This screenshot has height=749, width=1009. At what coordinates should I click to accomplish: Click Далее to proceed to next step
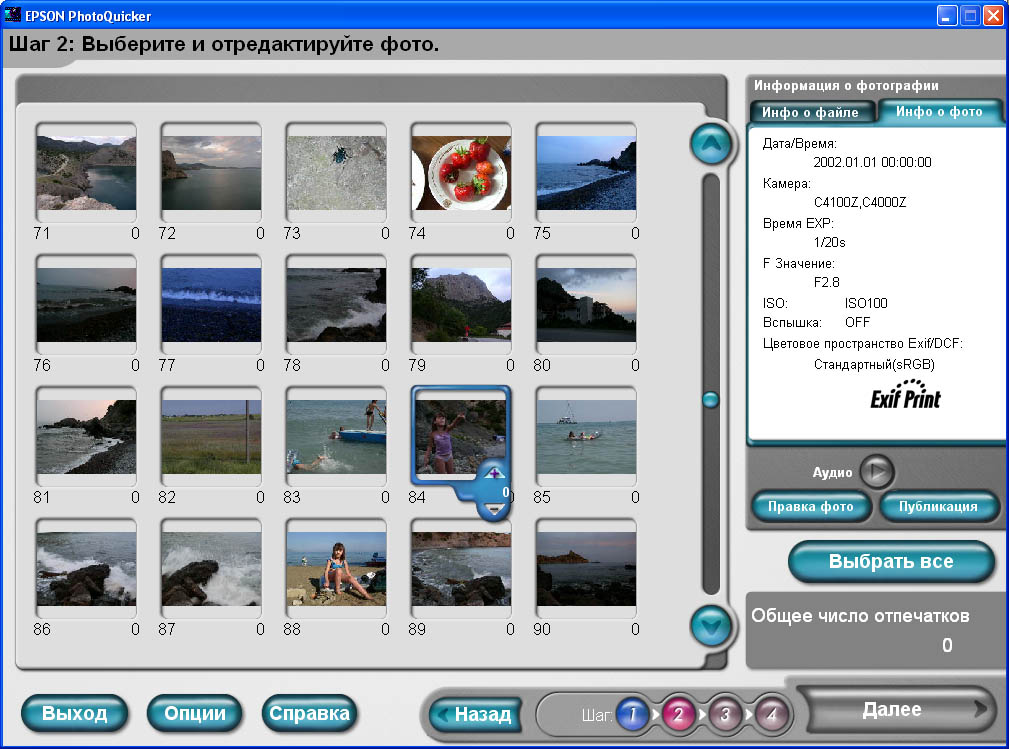coord(891,709)
